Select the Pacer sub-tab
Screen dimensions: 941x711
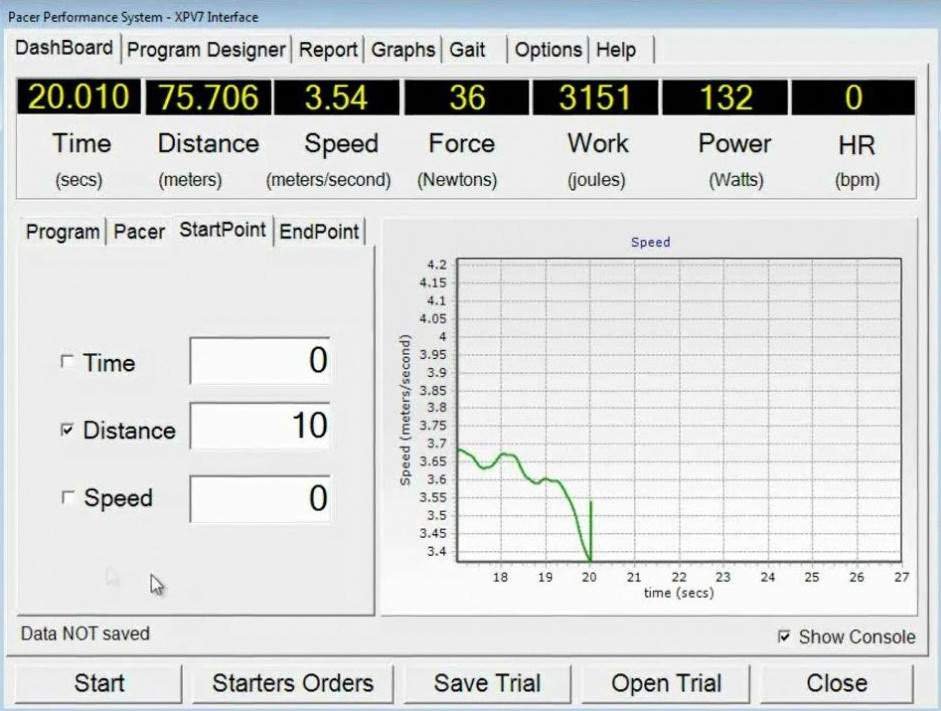(139, 232)
